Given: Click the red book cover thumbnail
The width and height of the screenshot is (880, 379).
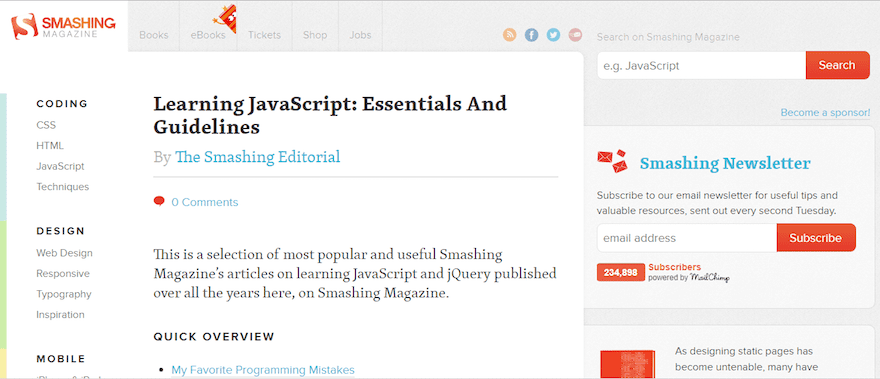Looking at the screenshot, I should (627, 364).
